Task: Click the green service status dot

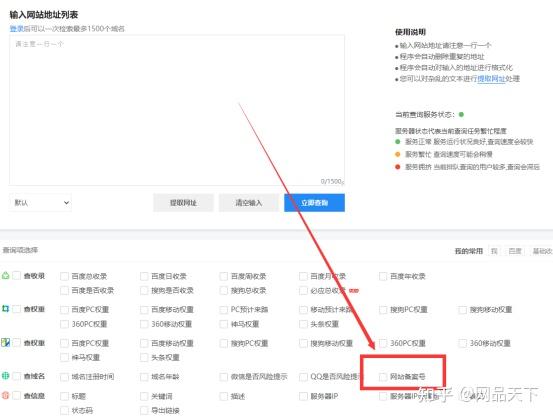Action: pyautogui.click(x=461, y=114)
